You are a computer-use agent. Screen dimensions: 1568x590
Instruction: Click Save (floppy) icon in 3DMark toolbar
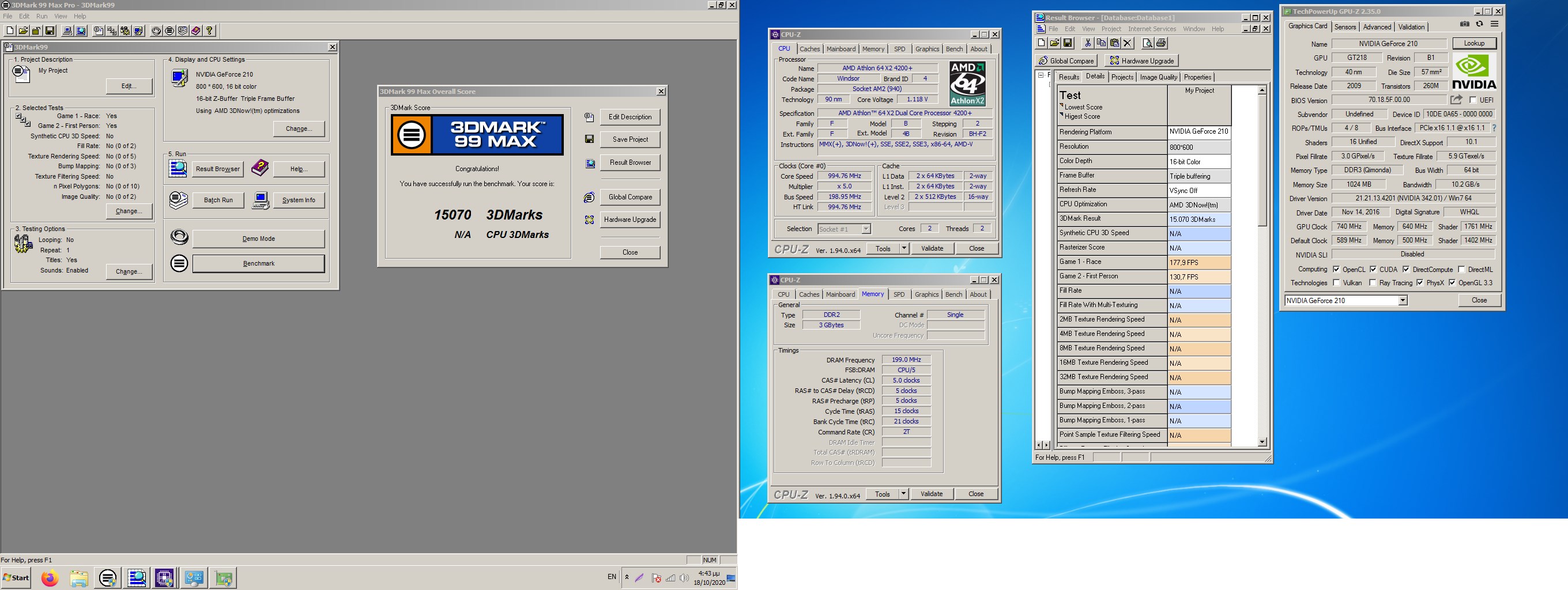(x=50, y=31)
